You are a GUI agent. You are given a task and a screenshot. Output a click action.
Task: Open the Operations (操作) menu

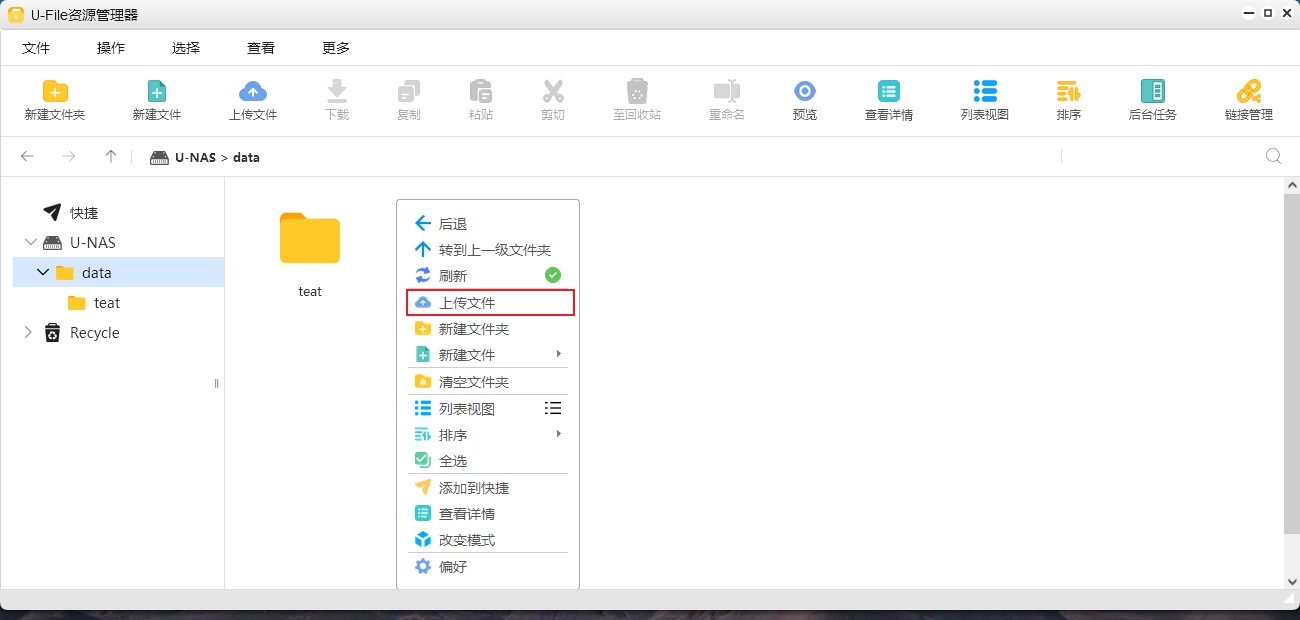[111, 48]
